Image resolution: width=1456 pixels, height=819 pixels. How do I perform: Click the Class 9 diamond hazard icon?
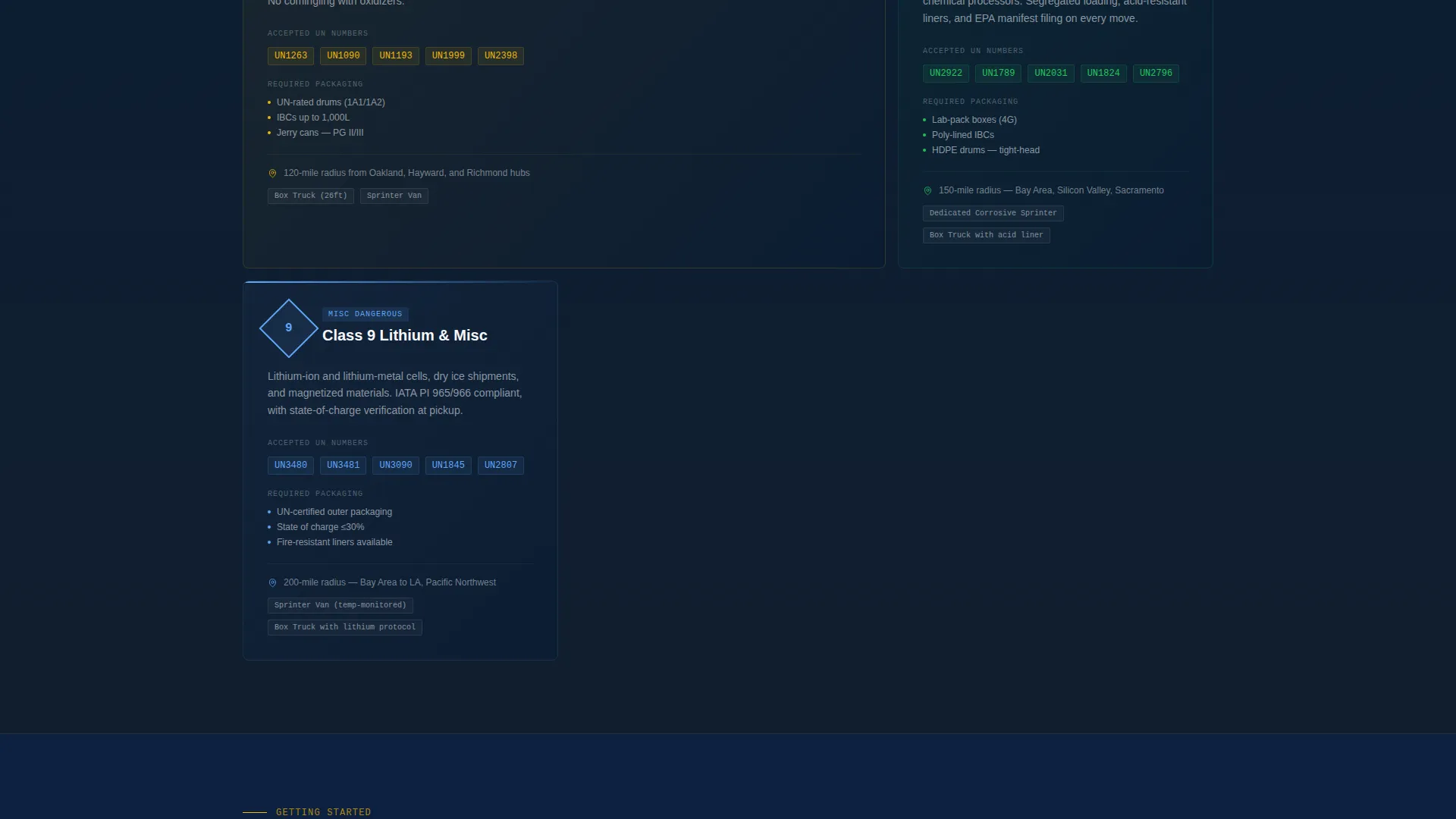(288, 328)
